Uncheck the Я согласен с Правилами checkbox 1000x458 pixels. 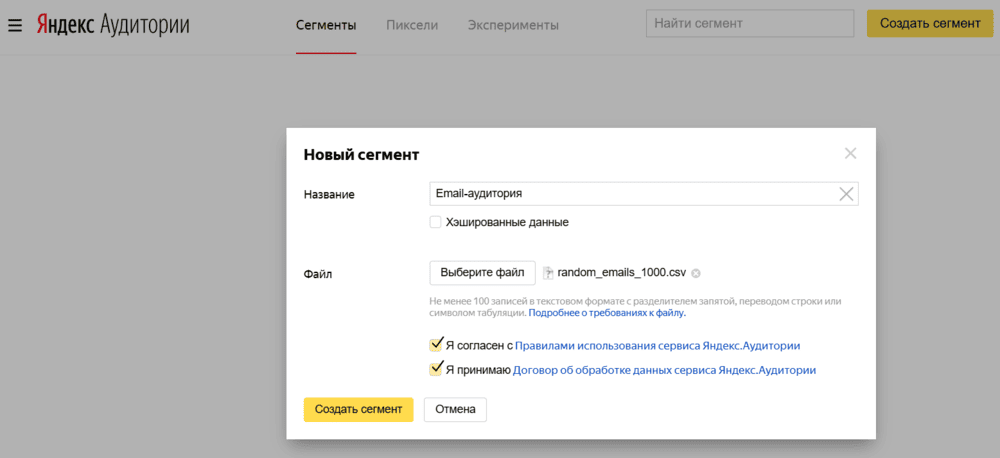click(x=436, y=345)
